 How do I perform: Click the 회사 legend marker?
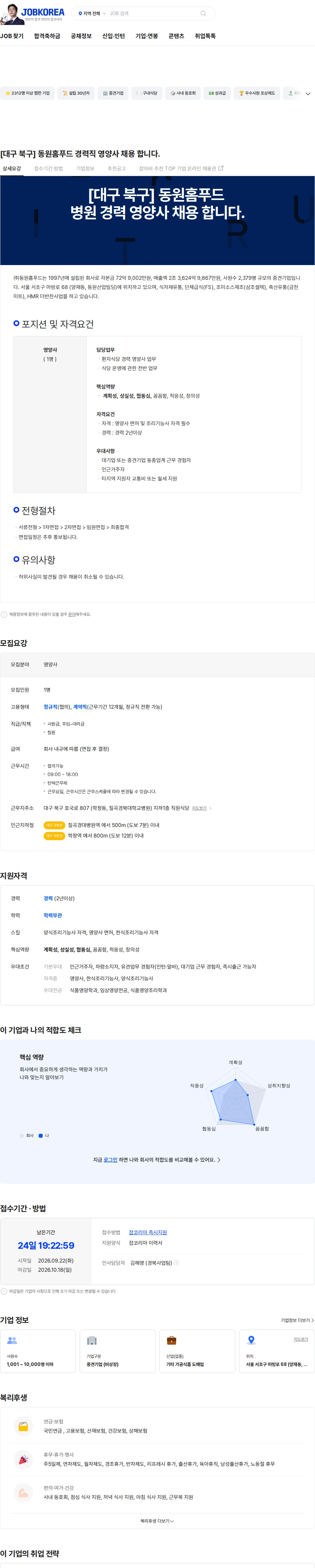[22, 1136]
